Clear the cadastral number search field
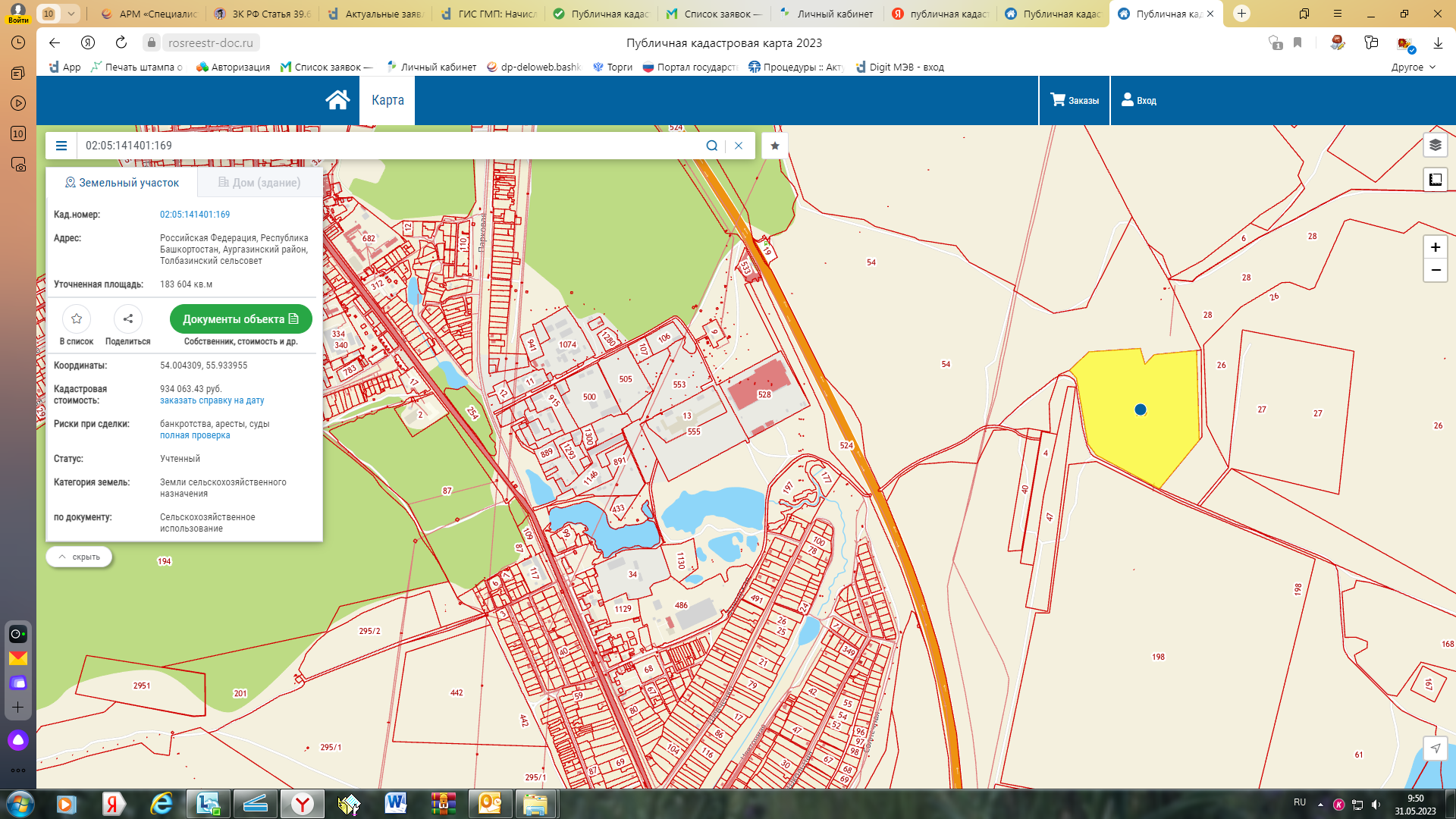Screen dimensions: 1456x819 coord(739,146)
